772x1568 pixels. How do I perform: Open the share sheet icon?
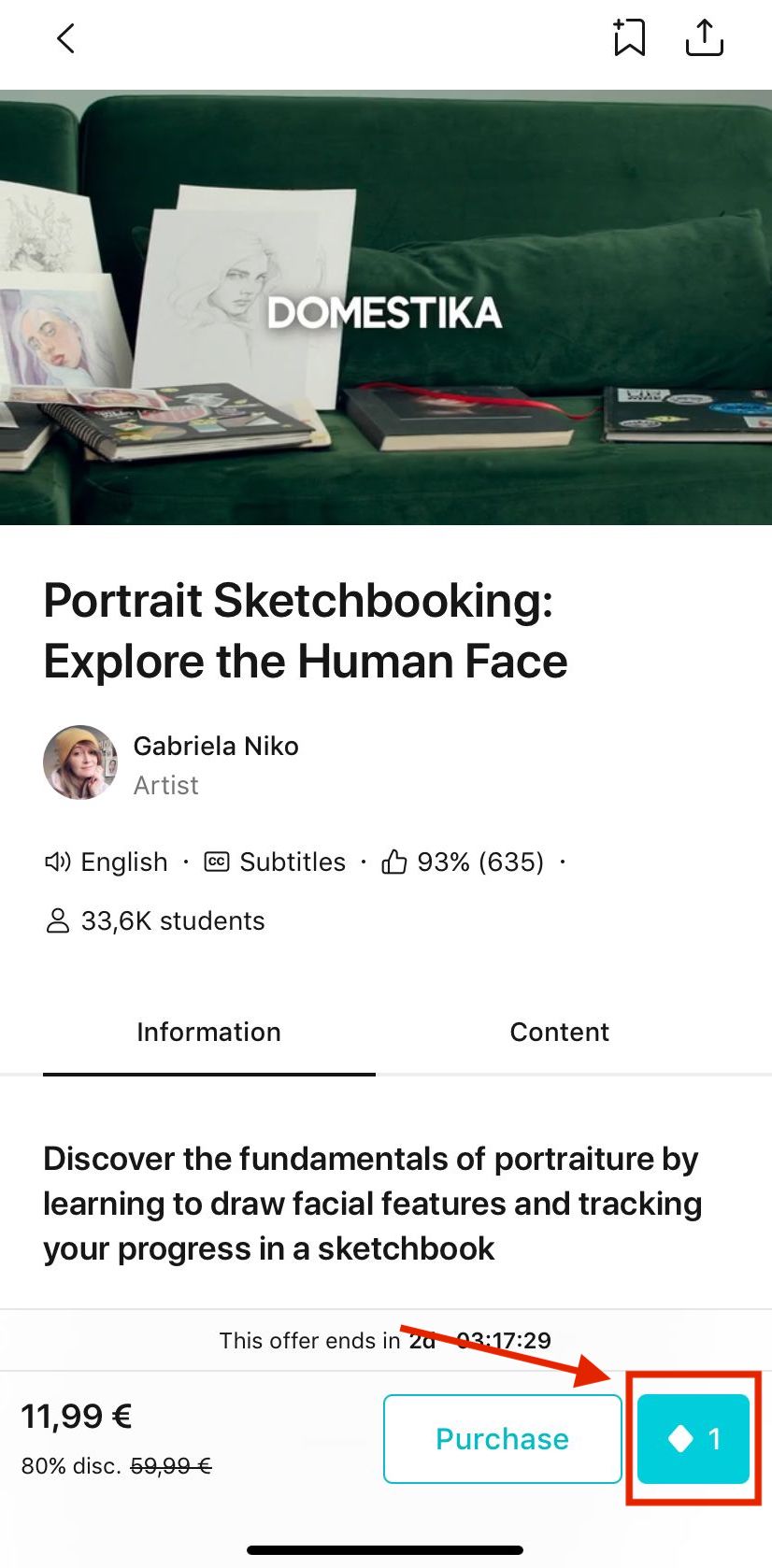pos(704,37)
